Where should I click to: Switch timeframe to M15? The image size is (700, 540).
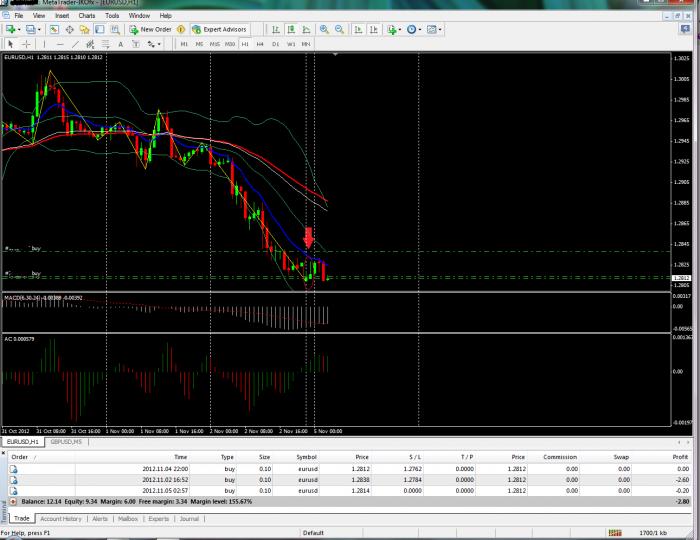point(215,44)
